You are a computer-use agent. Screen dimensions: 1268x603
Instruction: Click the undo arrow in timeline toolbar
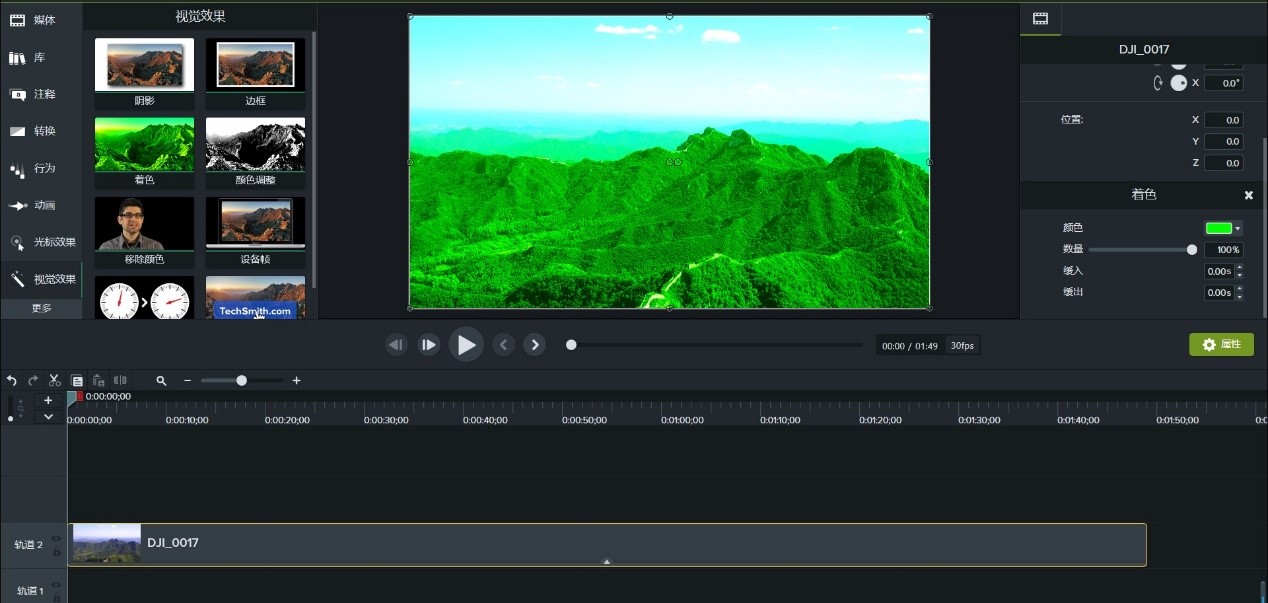click(12, 381)
